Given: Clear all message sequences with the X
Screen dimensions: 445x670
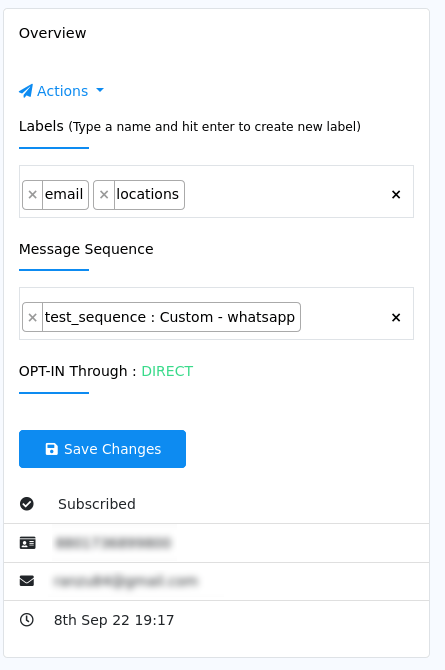Looking at the screenshot, I should coord(396,317).
